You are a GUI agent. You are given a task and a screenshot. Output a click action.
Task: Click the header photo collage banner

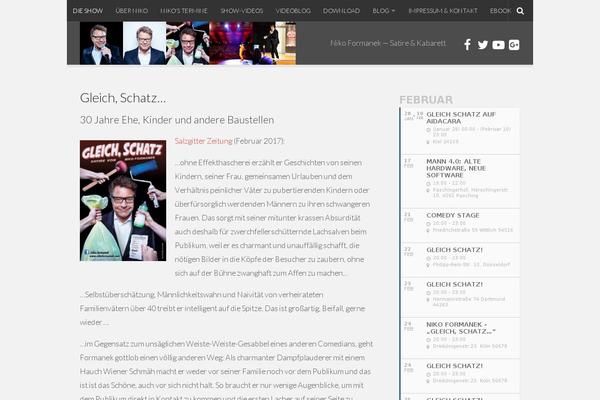188,43
